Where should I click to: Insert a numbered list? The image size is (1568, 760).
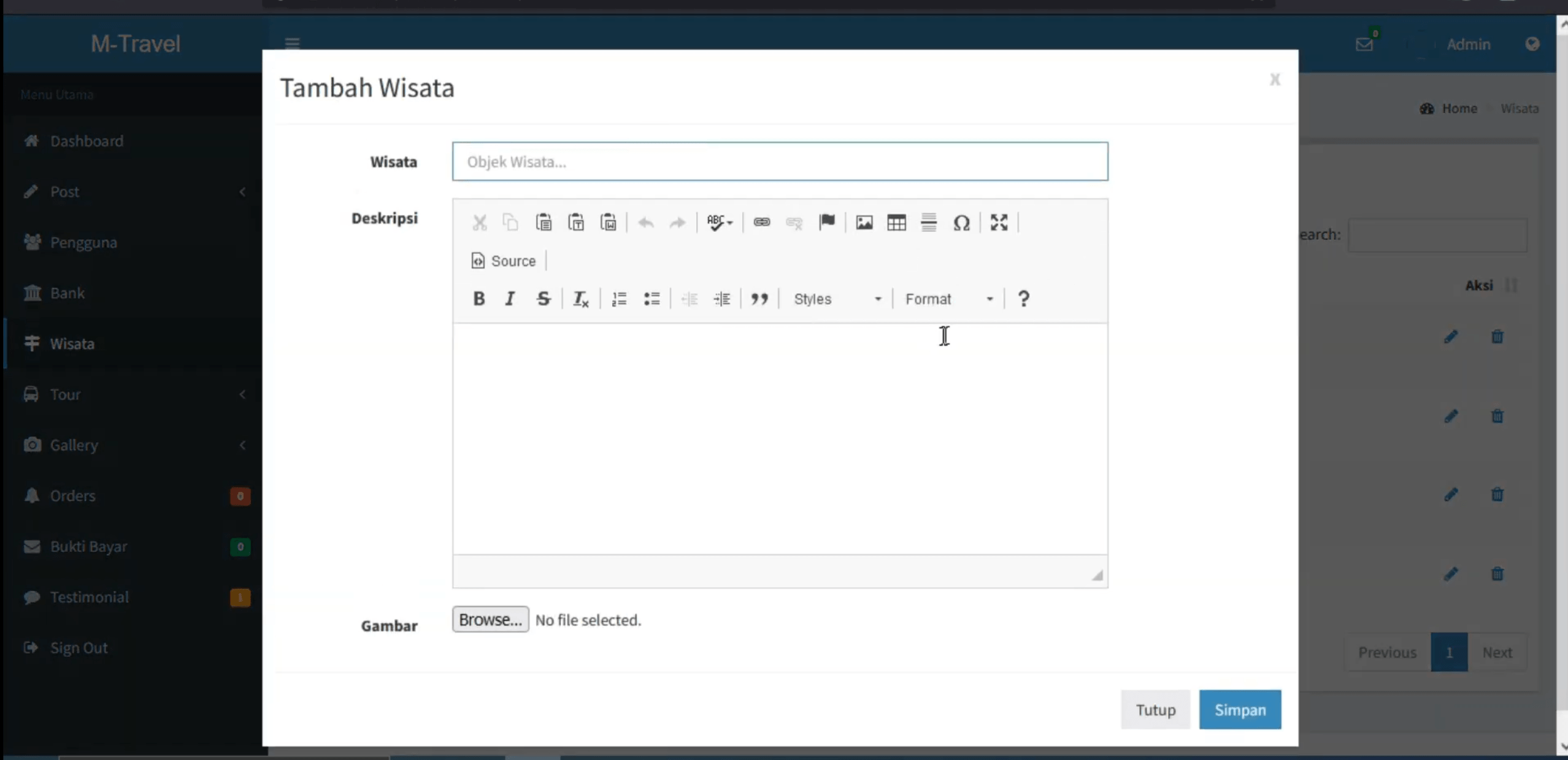coord(619,299)
